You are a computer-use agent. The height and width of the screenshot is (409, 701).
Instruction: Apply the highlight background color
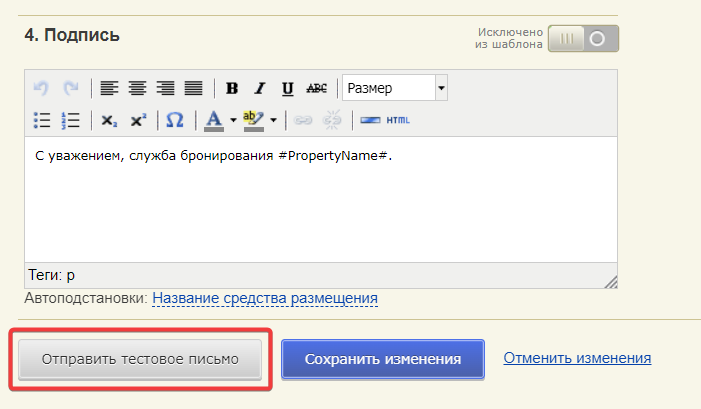(253, 120)
